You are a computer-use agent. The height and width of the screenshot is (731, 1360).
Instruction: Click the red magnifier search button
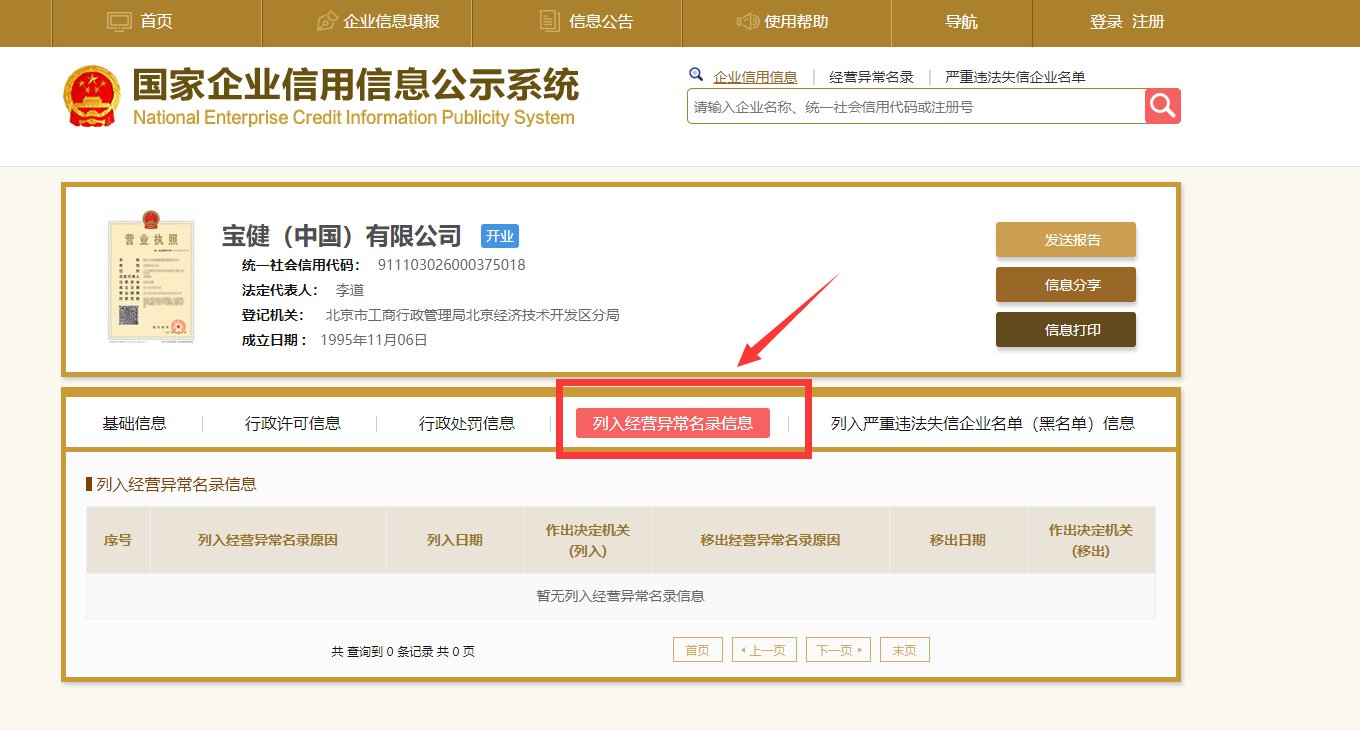[x=1163, y=106]
